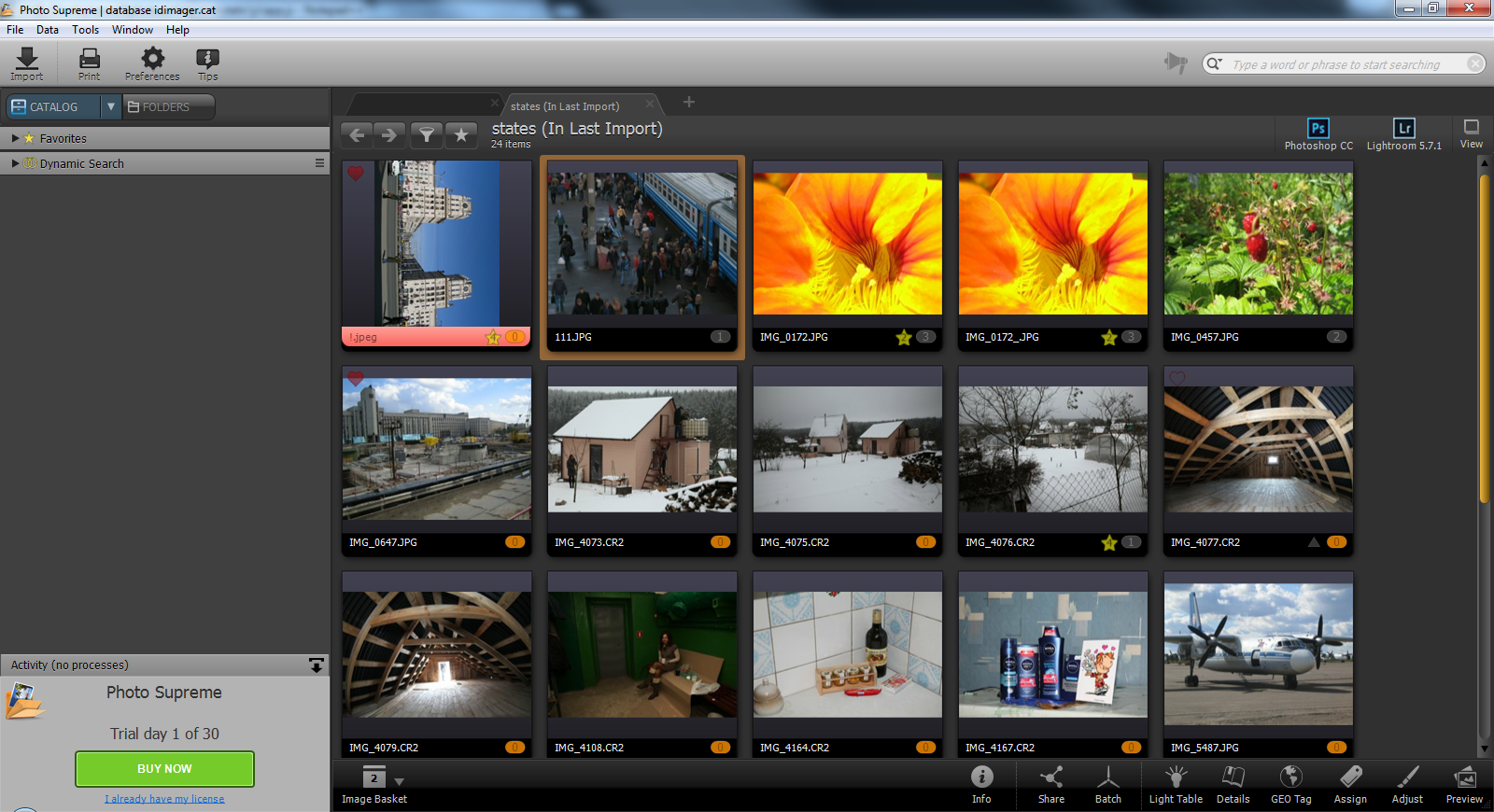Image resolution: width=1494 pixels, height=812 pixels.
Task: Click the Import toolbar icon
Action: [27, 63]
